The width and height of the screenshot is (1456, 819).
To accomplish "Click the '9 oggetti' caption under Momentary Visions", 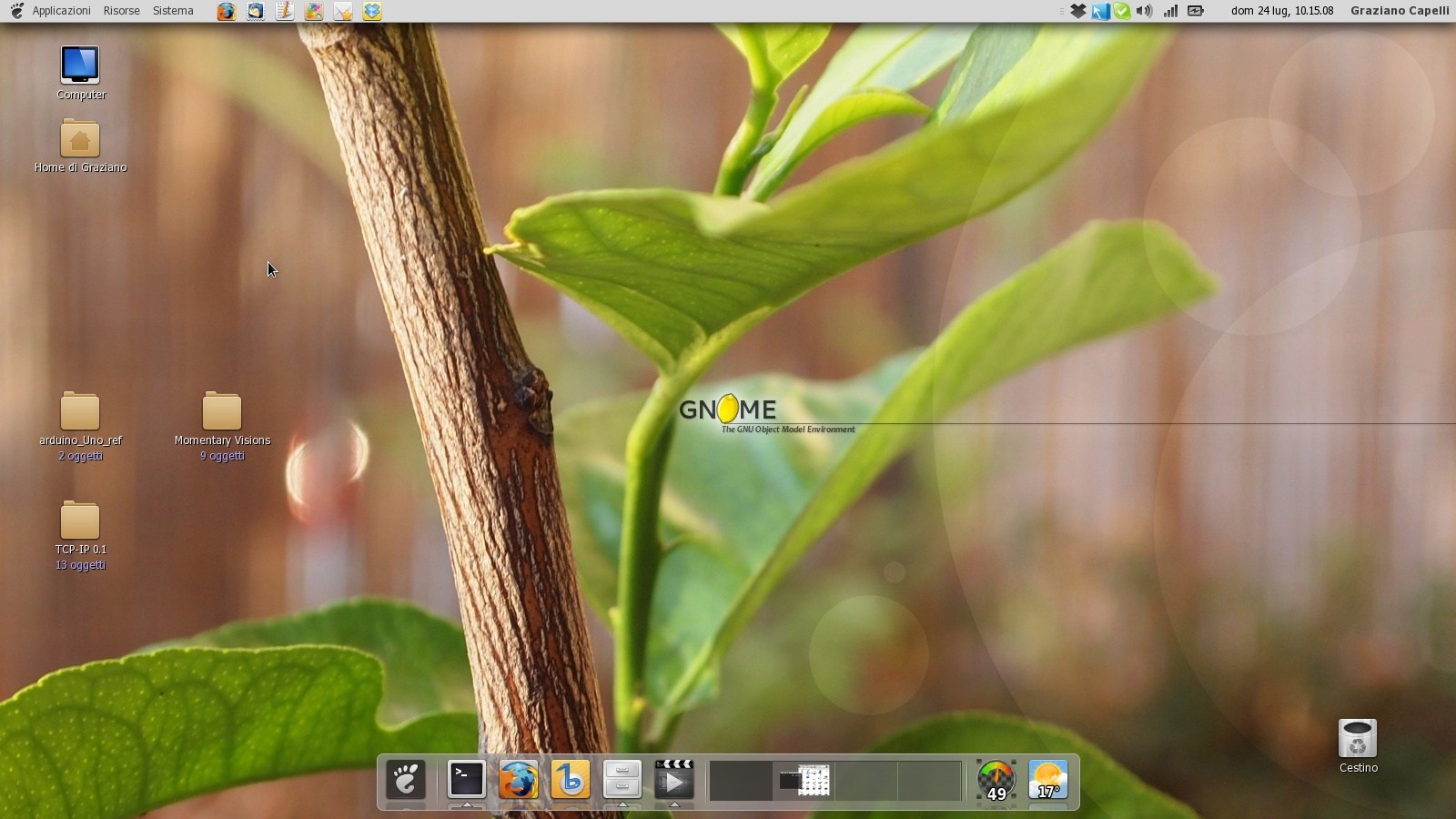I will click(x=222, y=456).
